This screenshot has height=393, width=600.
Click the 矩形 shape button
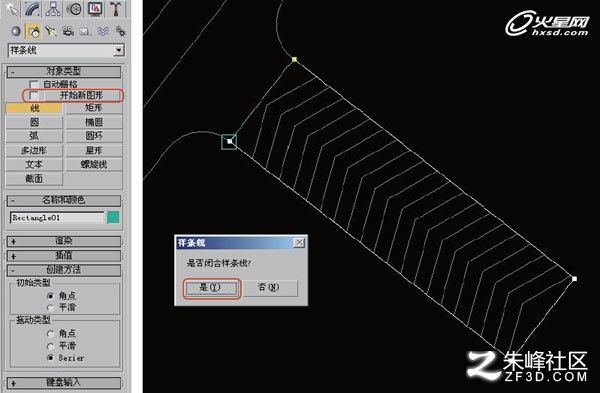(x=94, y=108)
